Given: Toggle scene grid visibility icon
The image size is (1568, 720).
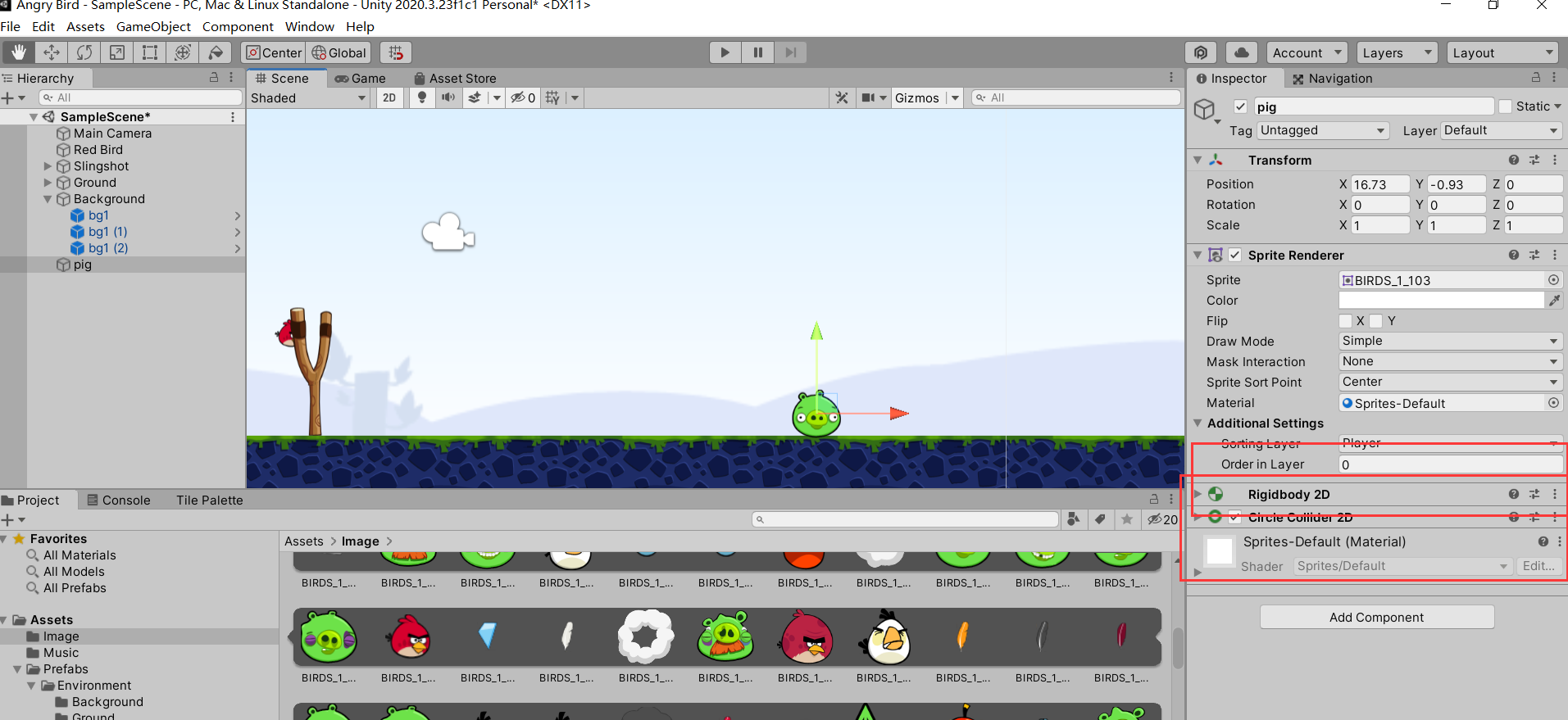Looking at the screenshot, I should click(552, 97).
